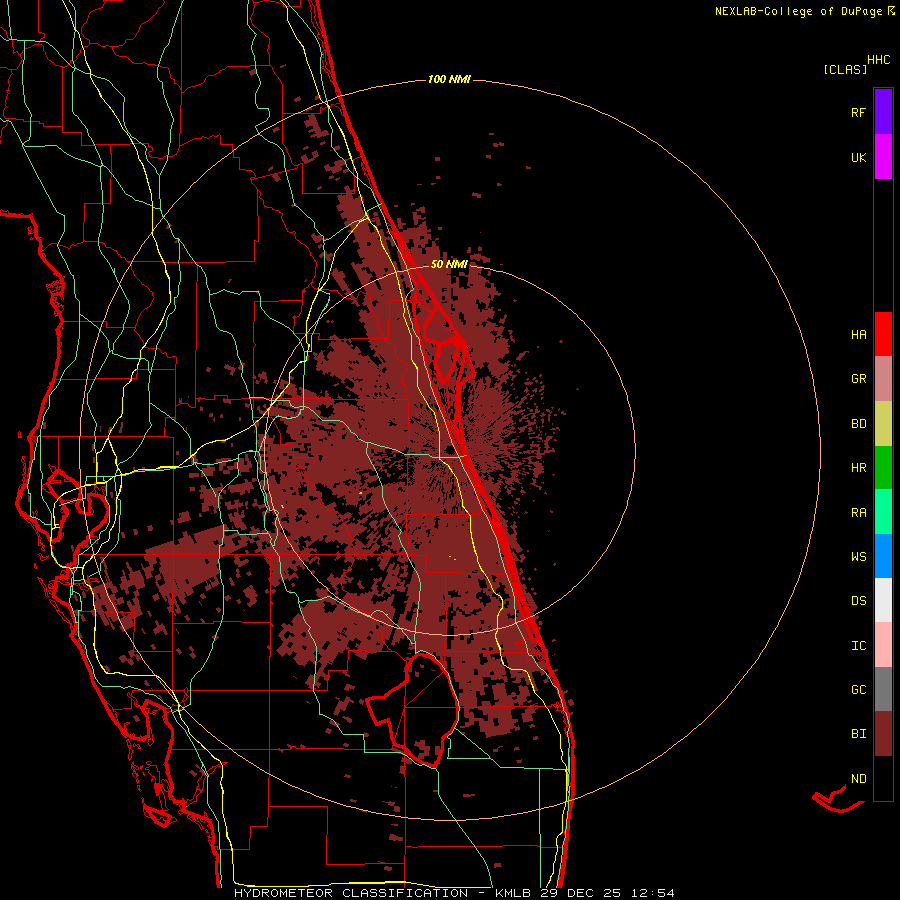Click the HR dark green legend swatch
Image resolution: width=900 pixels, height=900 pixels.
(883, 468)
